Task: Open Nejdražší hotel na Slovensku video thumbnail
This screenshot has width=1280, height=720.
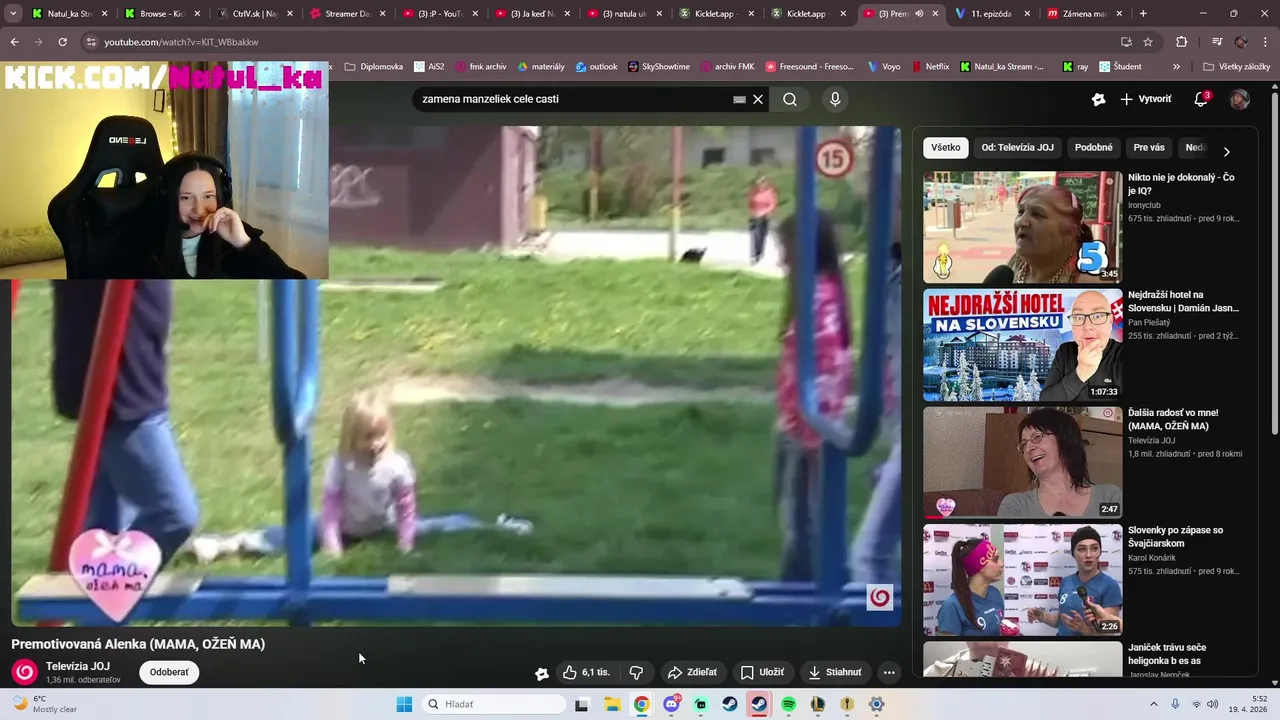Action: [1022, 345]
